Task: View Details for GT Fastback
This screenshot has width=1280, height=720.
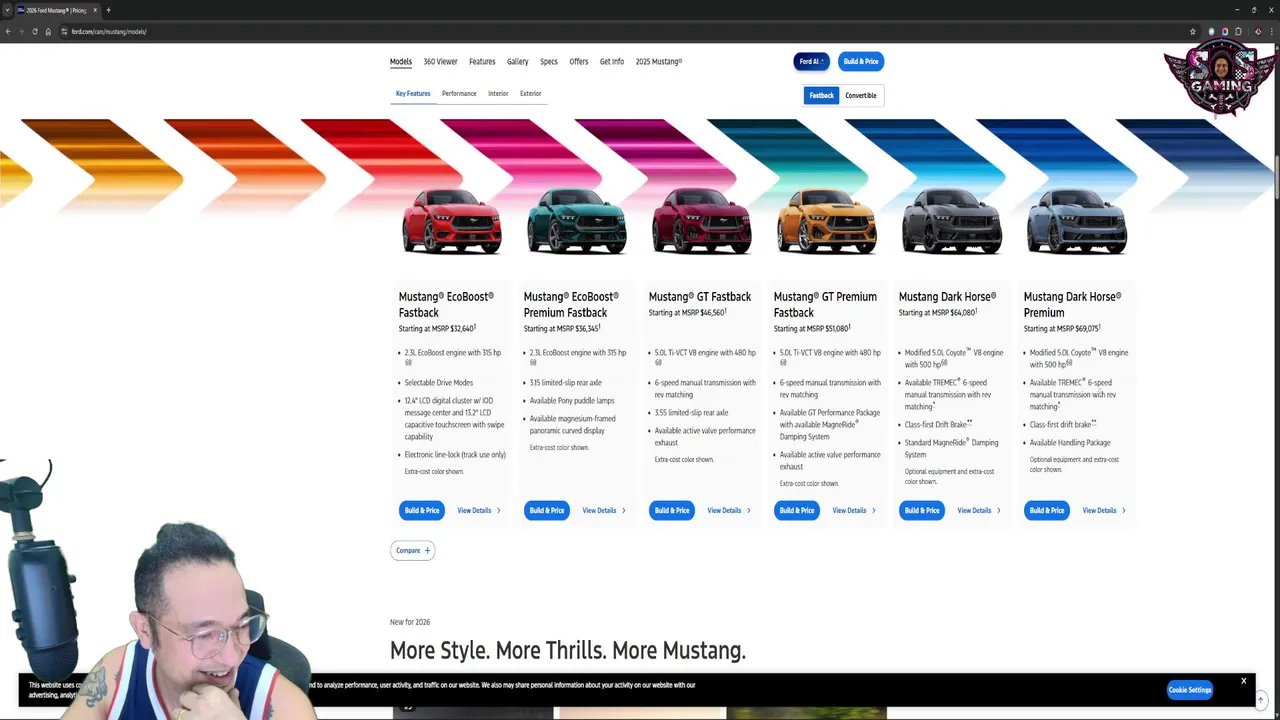Action: (x=729, y=511)
